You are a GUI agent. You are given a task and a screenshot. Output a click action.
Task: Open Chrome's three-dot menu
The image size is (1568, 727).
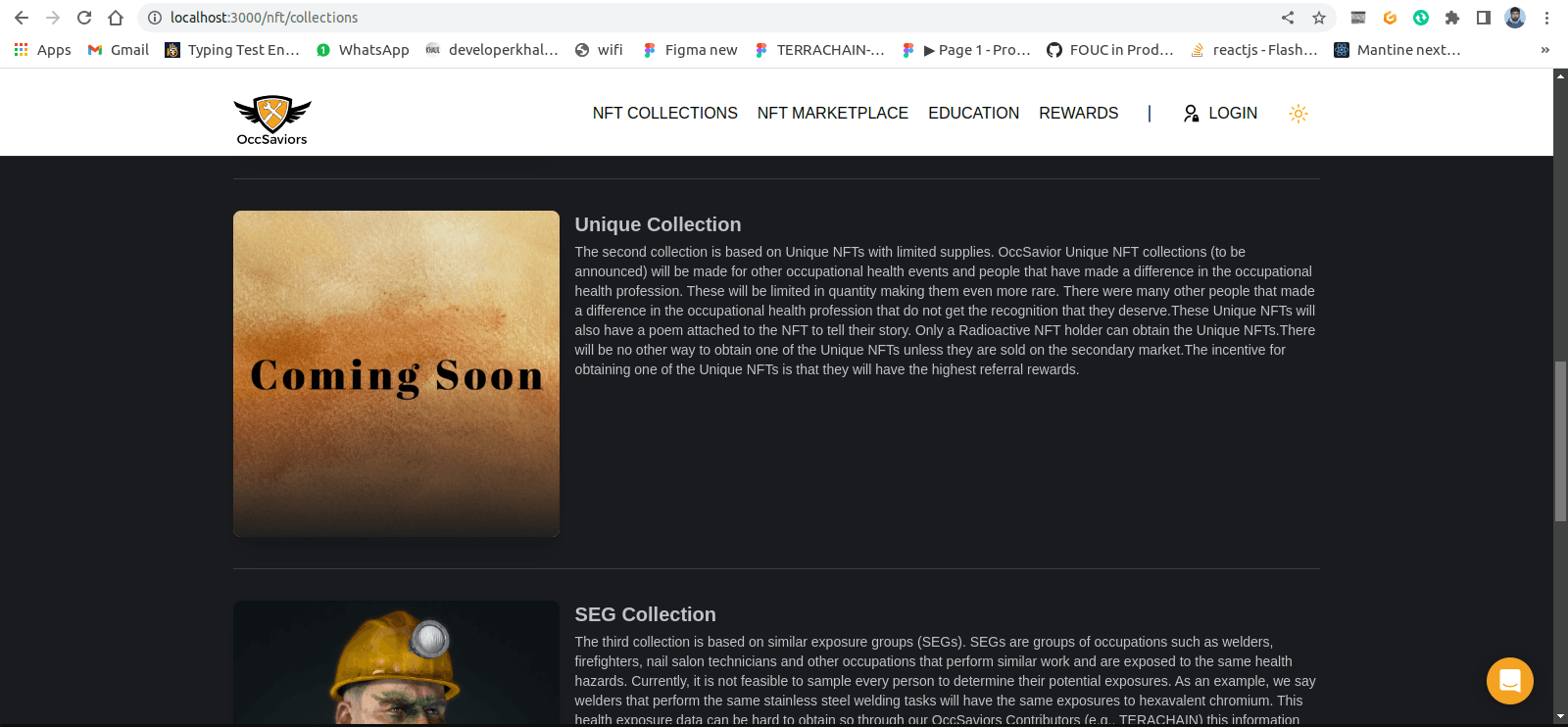point(1546,18)
